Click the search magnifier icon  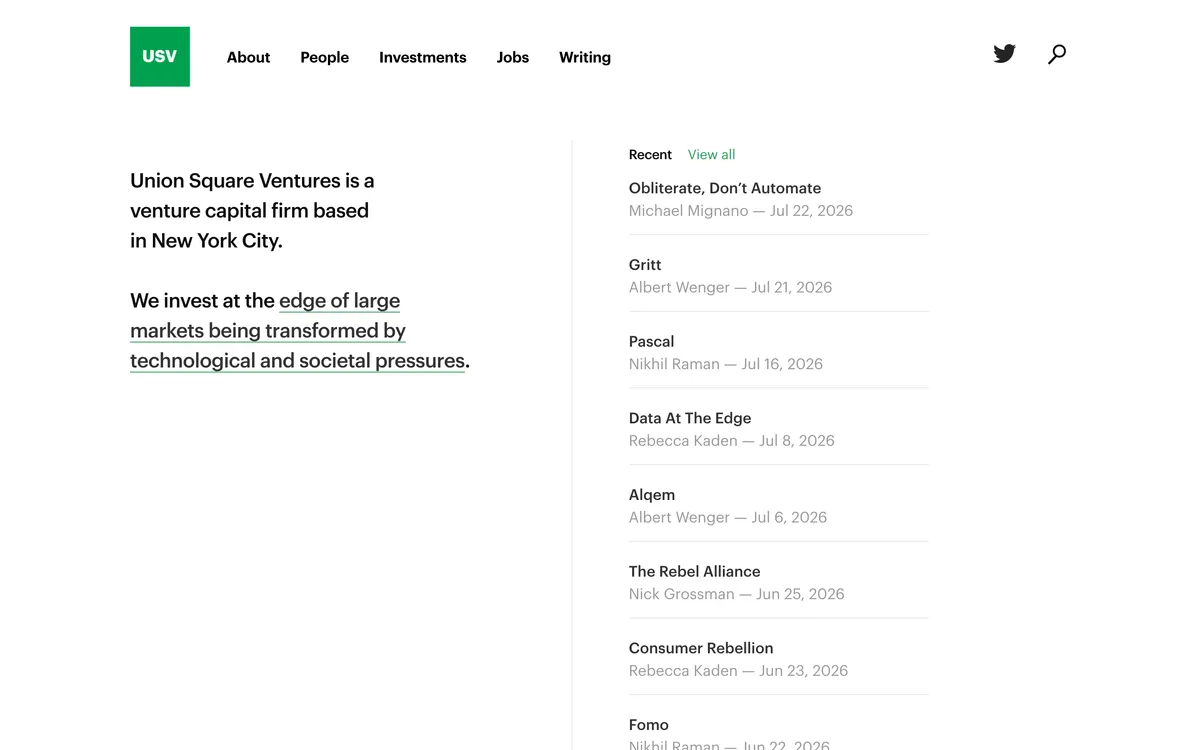[1057, 54]
